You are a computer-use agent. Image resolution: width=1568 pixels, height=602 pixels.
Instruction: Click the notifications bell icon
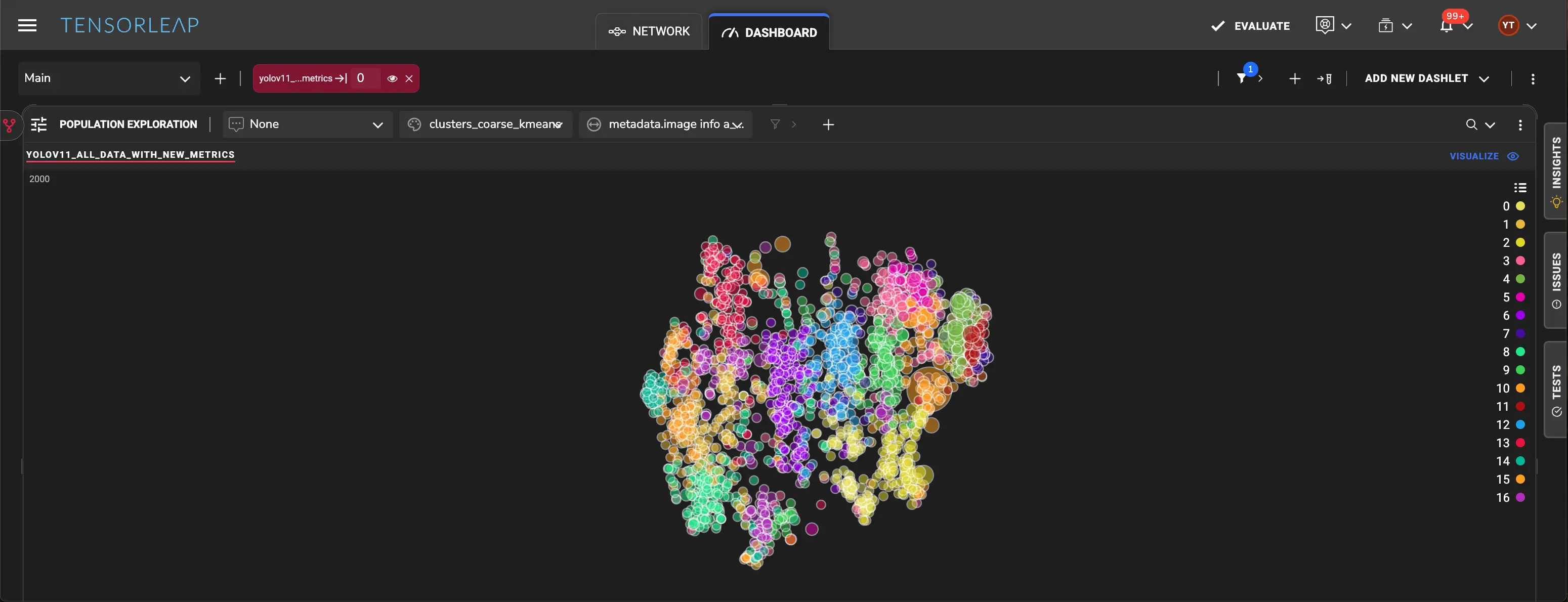coord(1446,26)
